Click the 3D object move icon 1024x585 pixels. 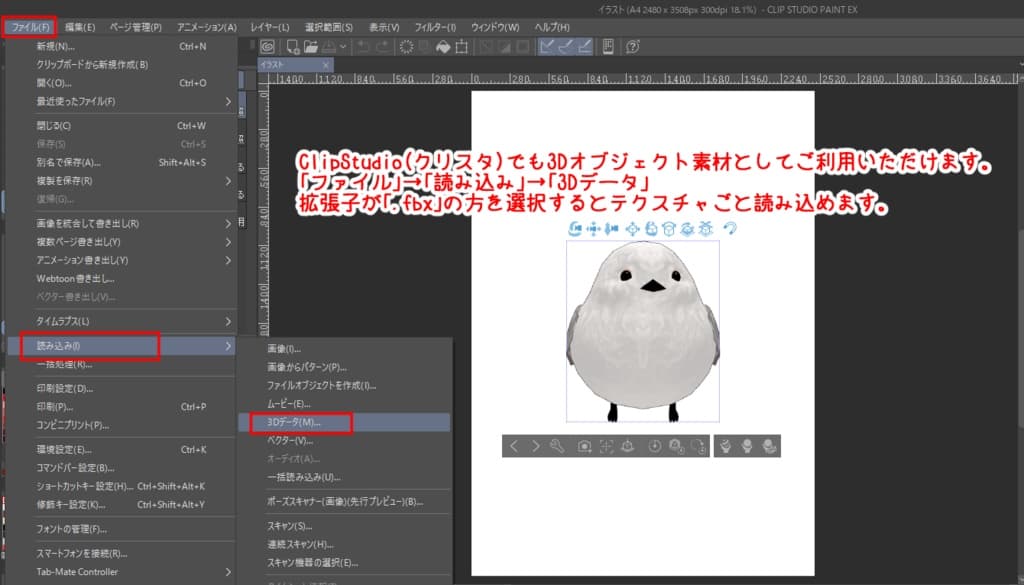point(633,229)
